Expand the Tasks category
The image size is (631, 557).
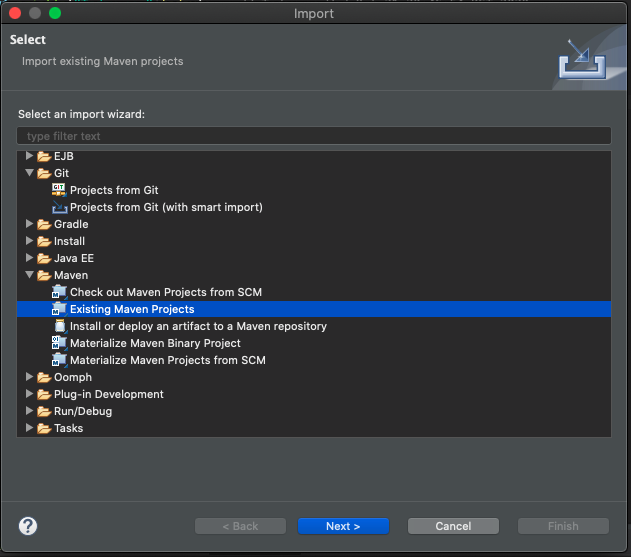(29, 428)
